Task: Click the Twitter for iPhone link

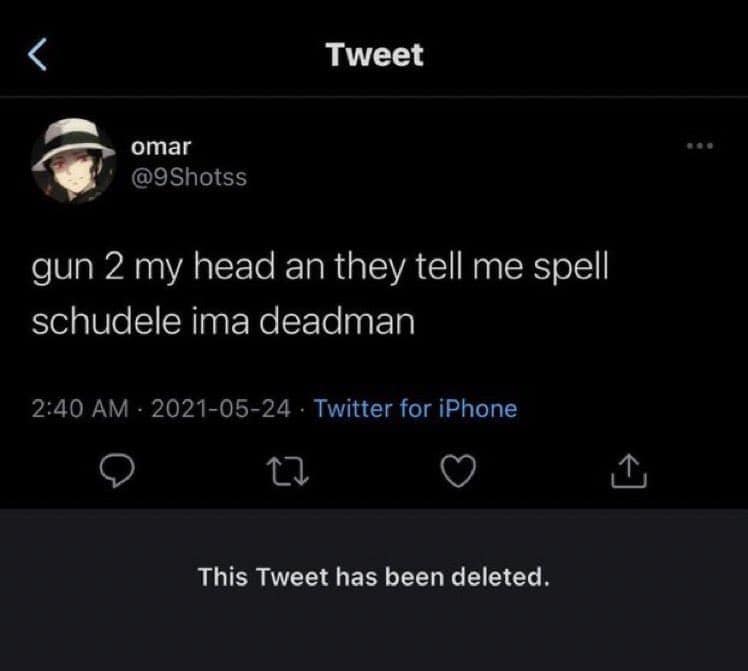Action: click(x=416, y=408)
